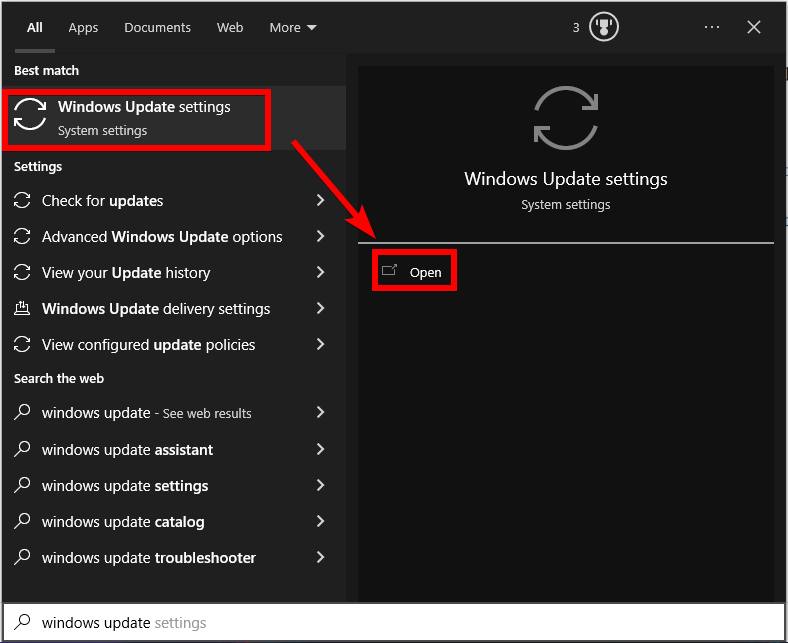
Task: Click windows update catalog text
Action: point(123,522)
